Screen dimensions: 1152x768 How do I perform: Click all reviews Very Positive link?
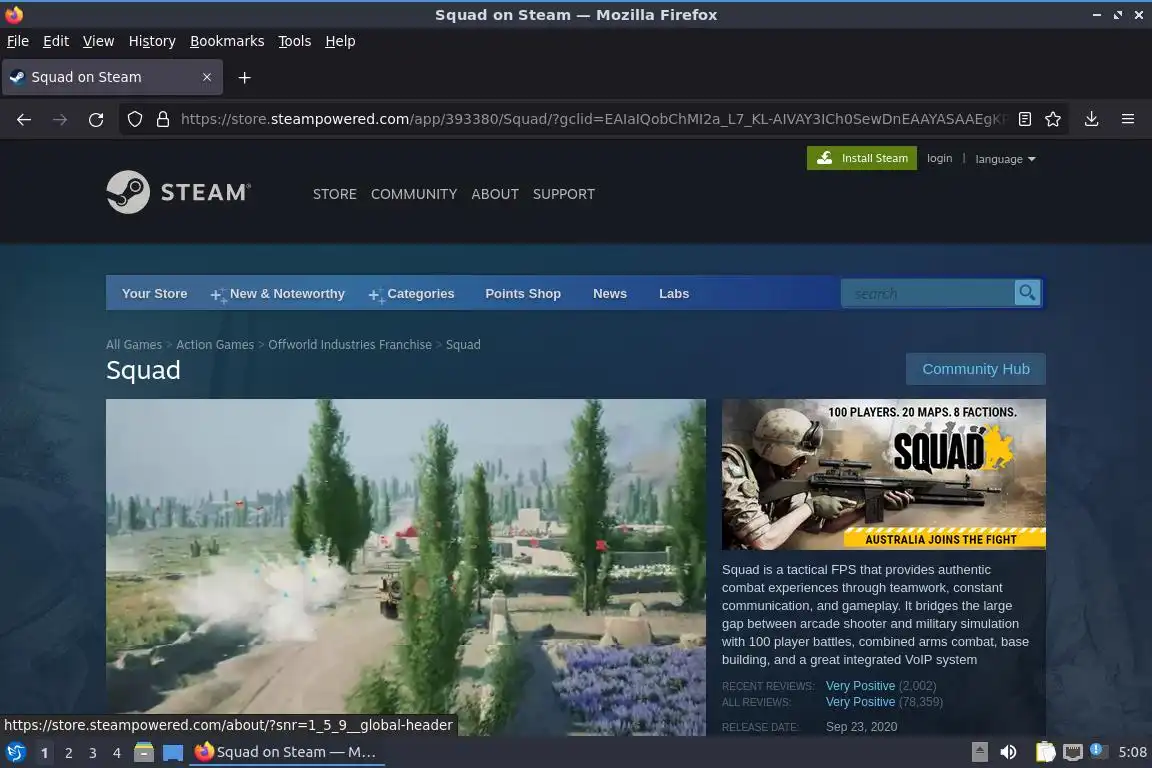[860, 702]
